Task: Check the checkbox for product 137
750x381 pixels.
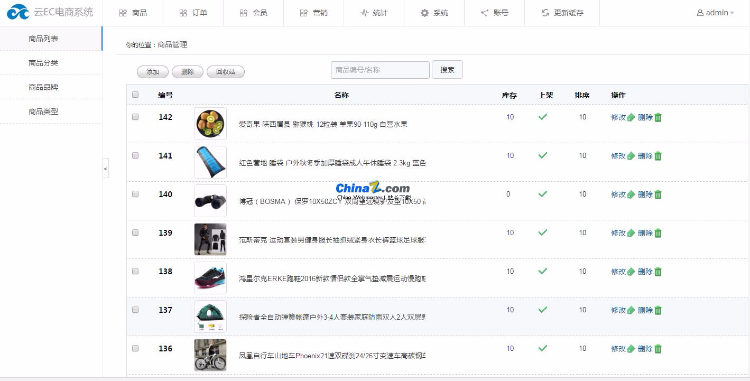Action: click(135, 310)
